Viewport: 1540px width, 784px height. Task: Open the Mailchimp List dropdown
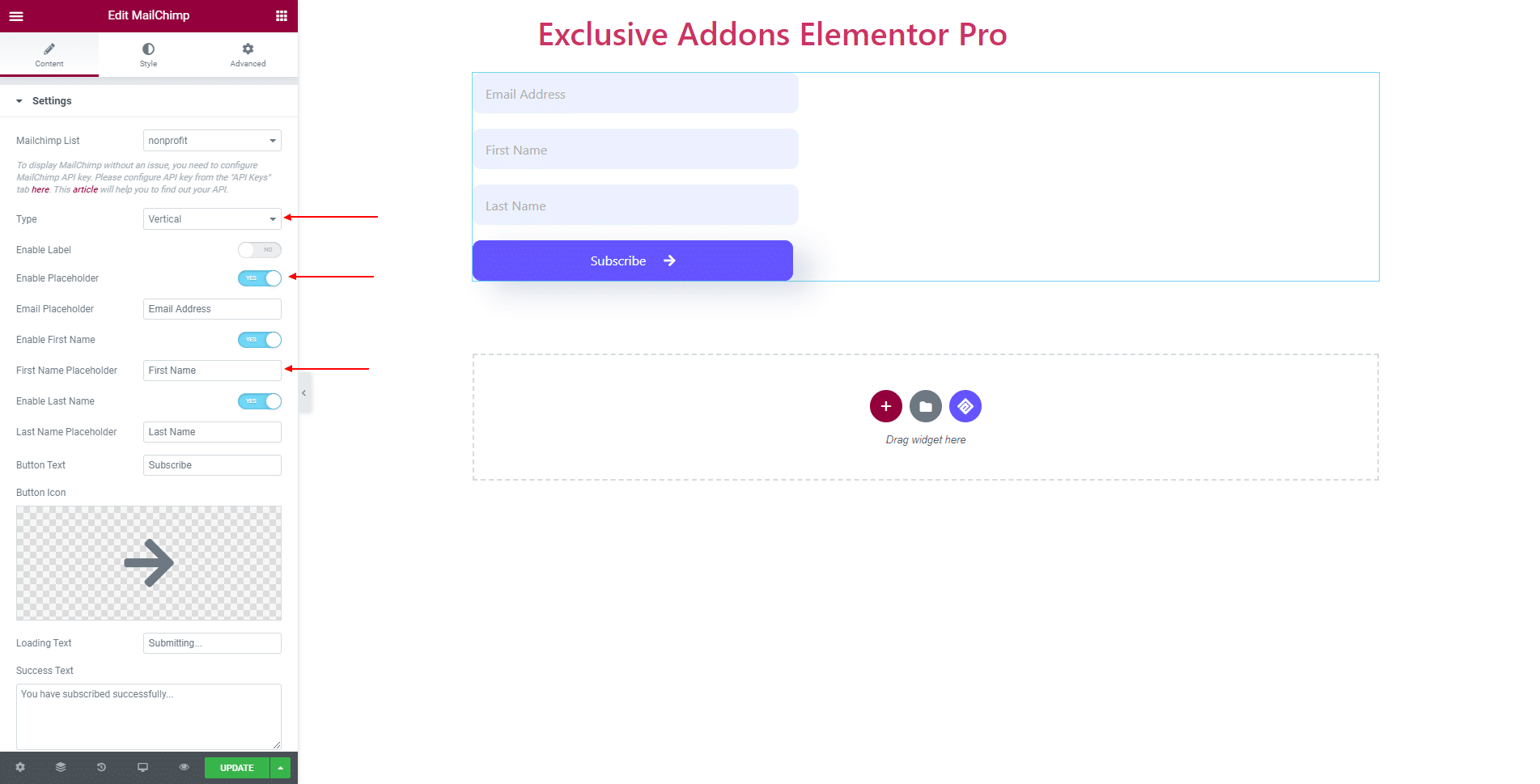point(212,141)
